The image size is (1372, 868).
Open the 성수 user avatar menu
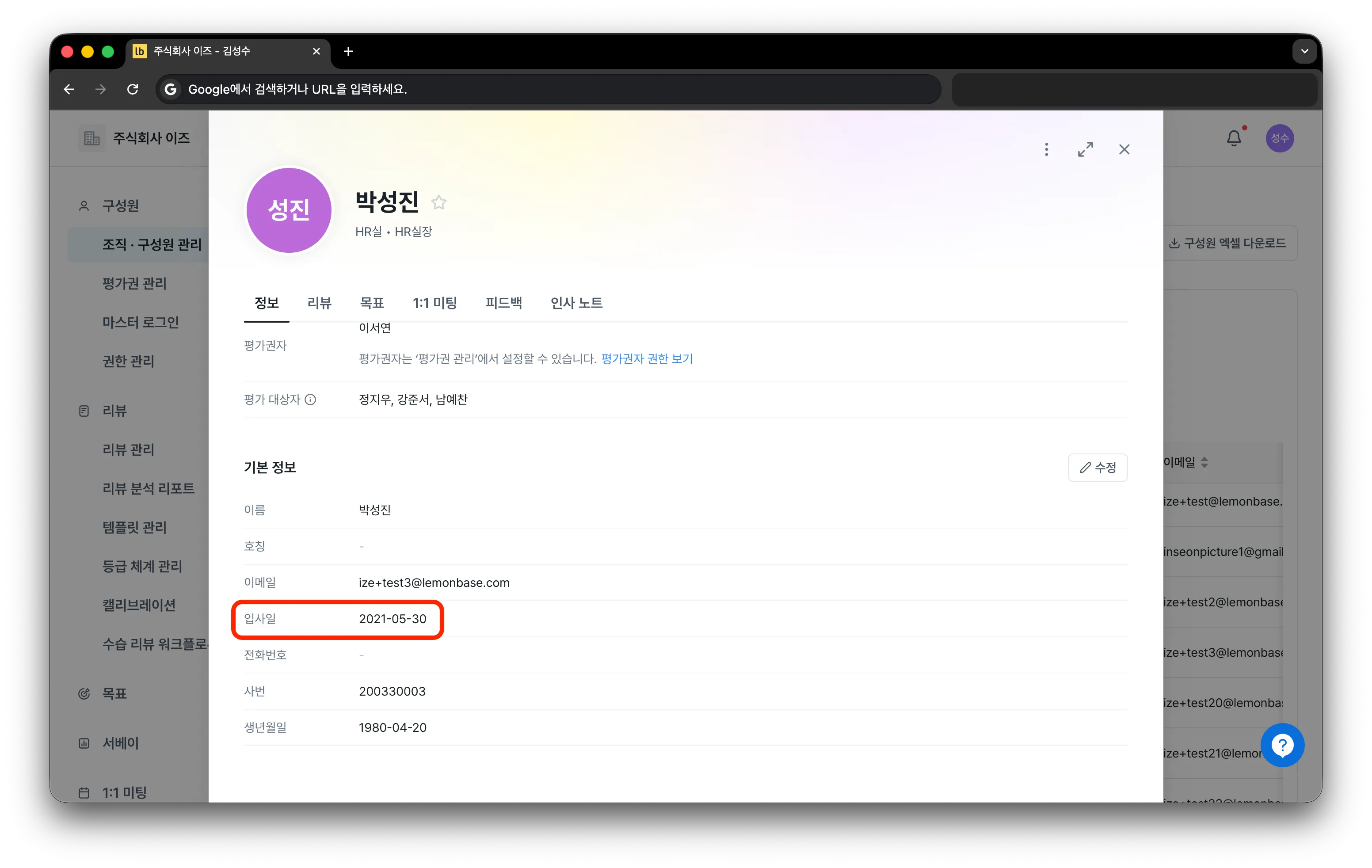point(1279,138)
